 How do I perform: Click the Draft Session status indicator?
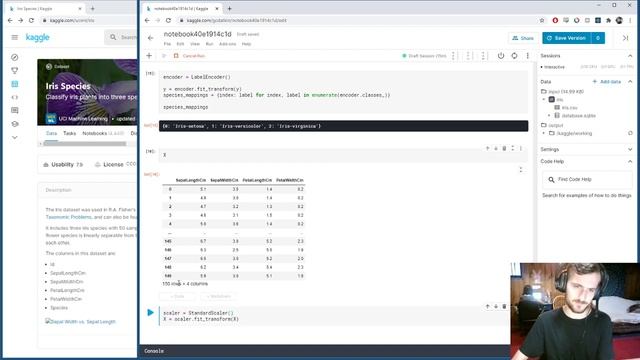coord(424,56)
